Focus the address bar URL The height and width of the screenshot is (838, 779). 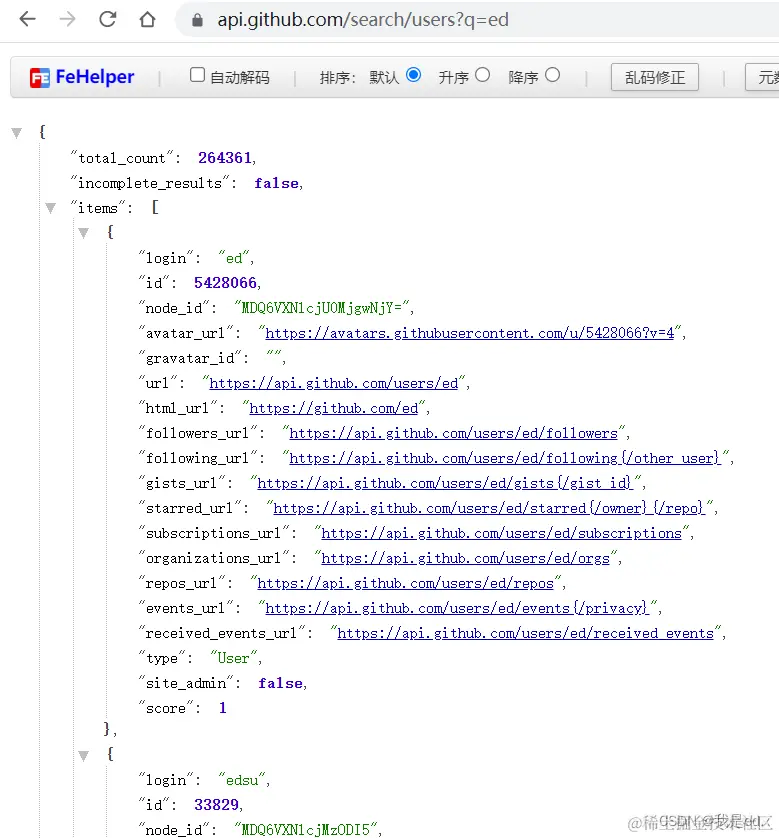pos(363,20)
